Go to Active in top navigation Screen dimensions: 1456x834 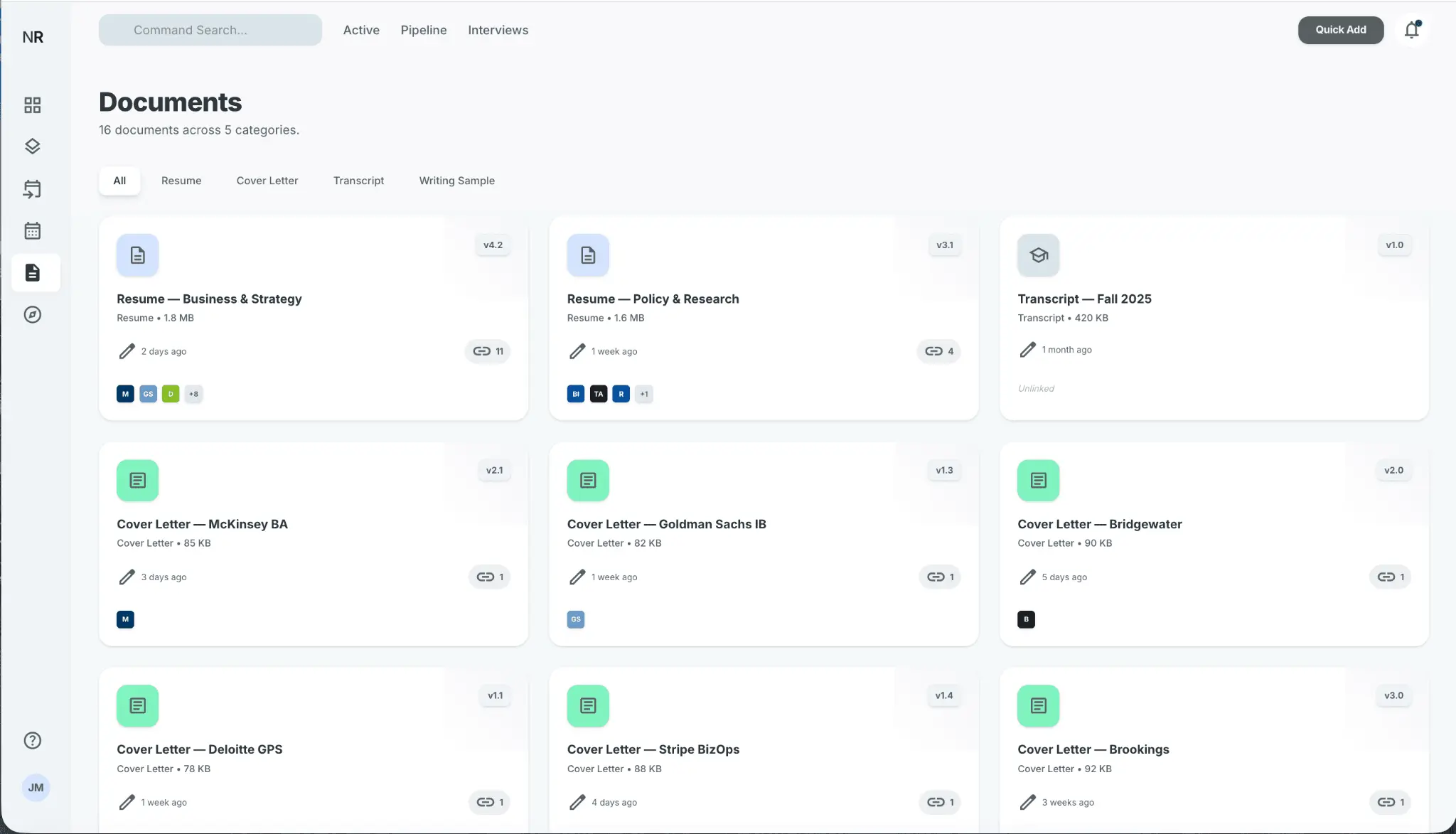(361, 30)
